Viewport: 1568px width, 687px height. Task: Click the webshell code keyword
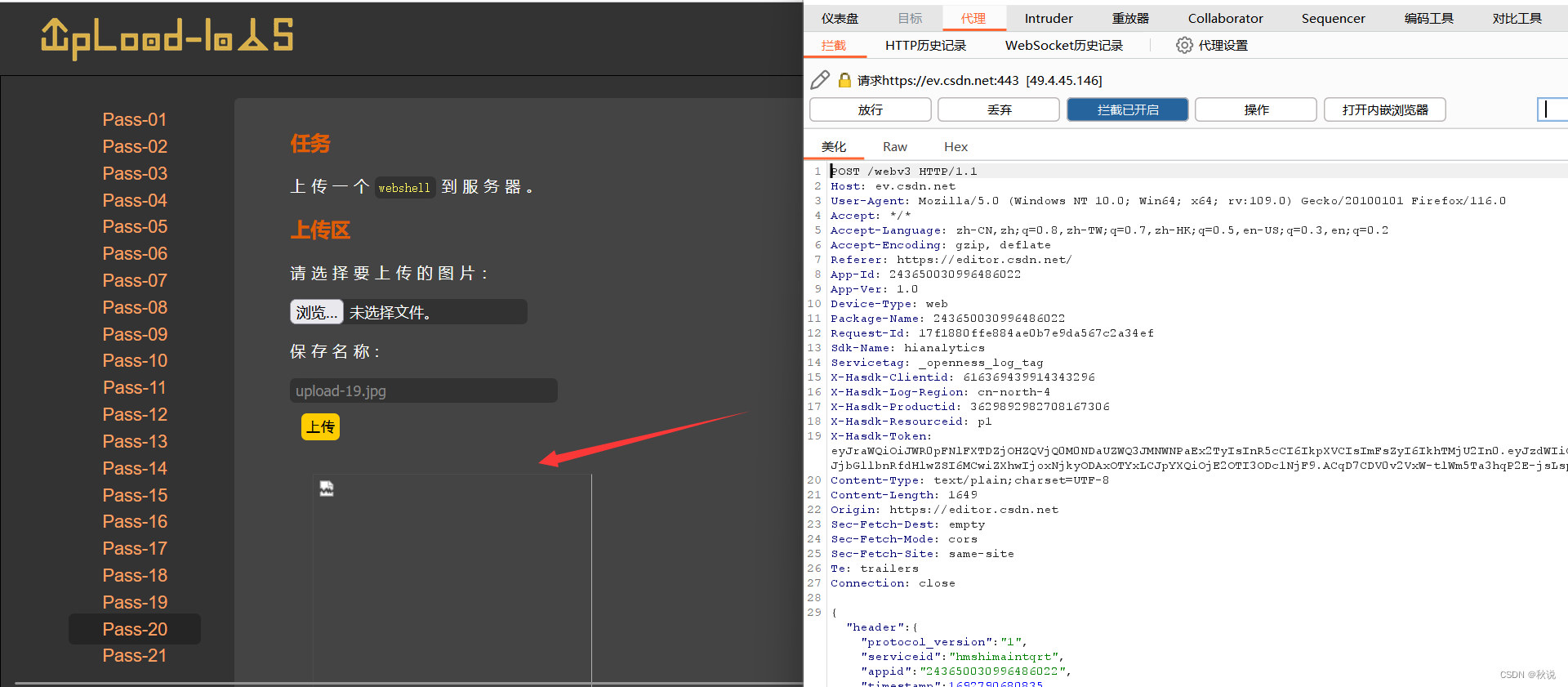click(403, 188)
